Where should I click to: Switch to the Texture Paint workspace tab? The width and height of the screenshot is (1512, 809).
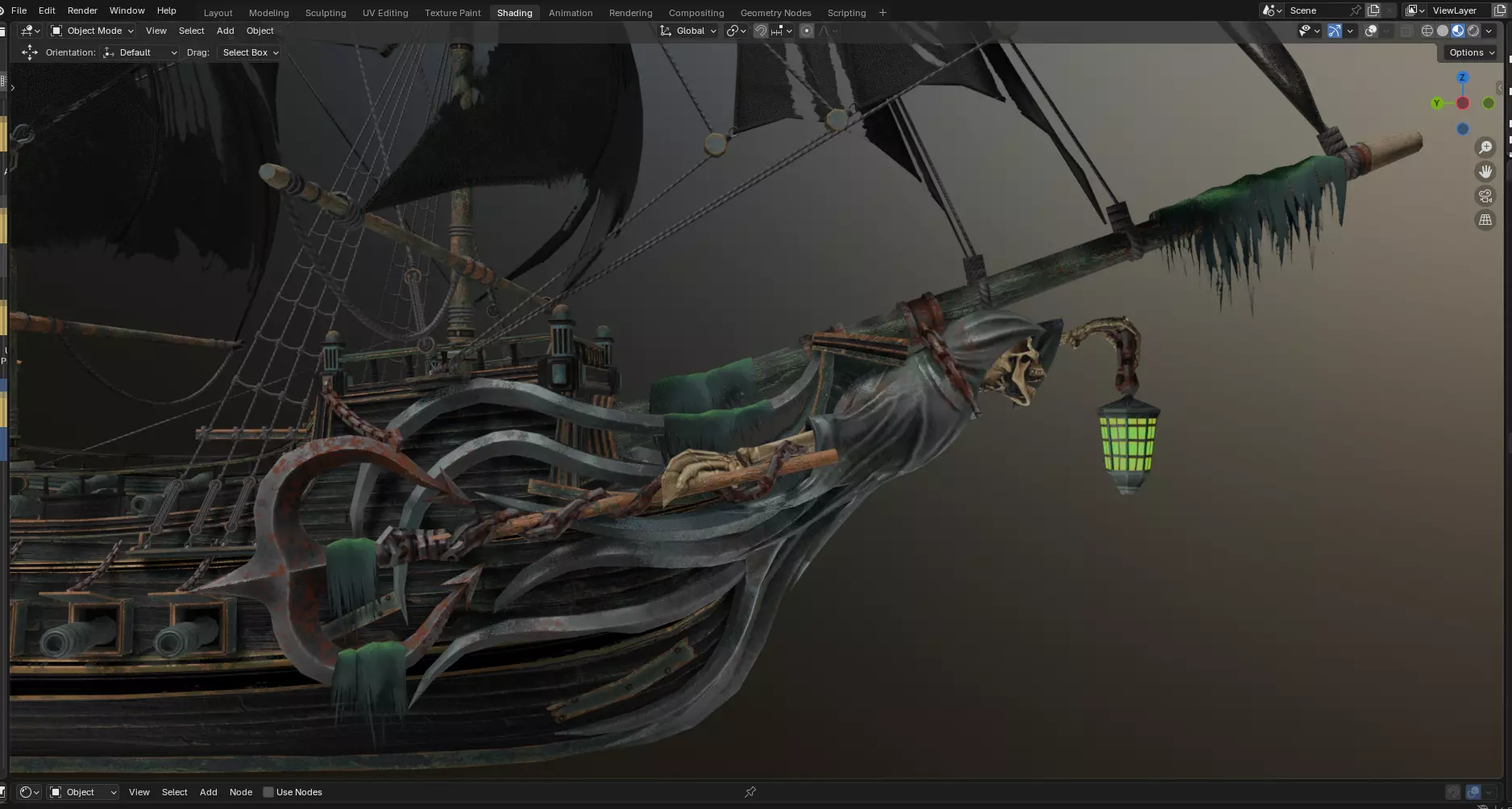tap(452, 13)
